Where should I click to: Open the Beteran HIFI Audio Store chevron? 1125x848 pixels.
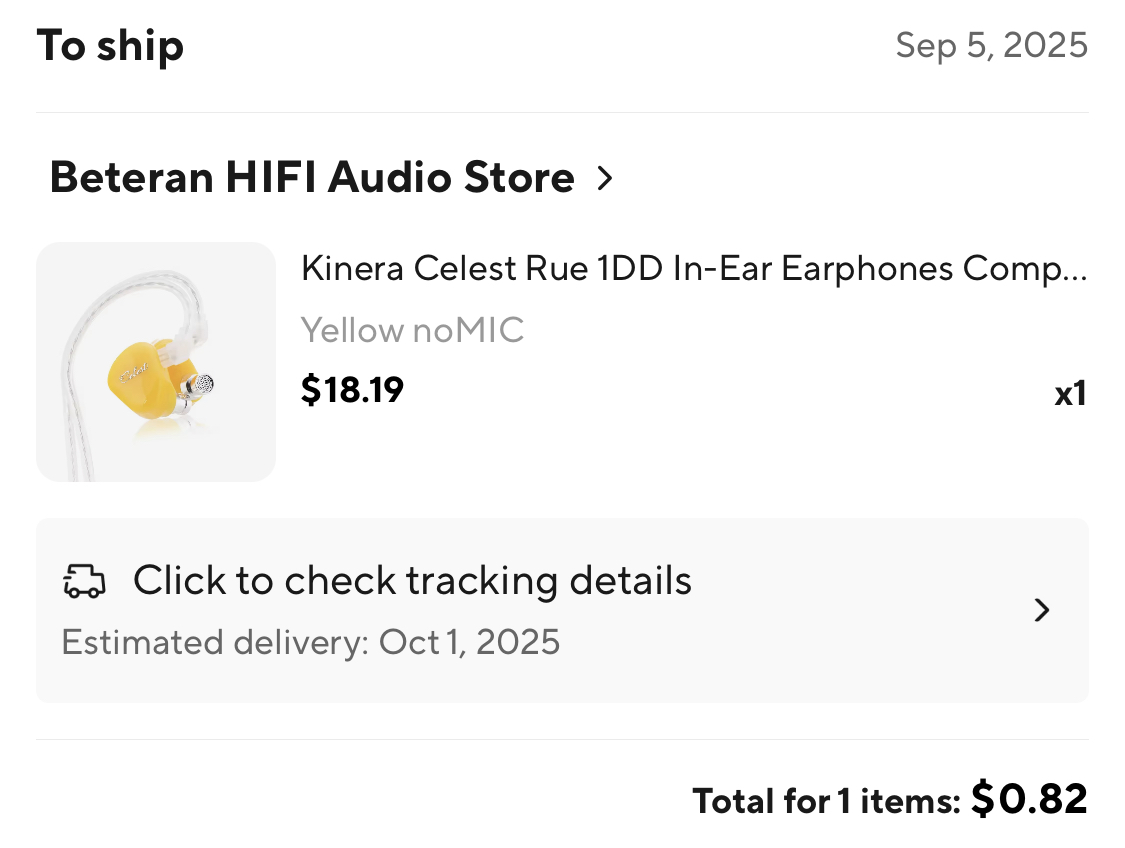[x=605, y=178]
